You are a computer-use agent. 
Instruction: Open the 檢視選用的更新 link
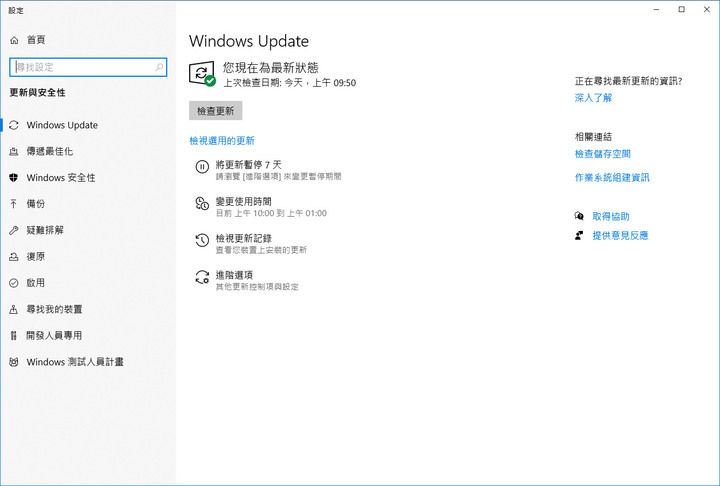[222, 141]
